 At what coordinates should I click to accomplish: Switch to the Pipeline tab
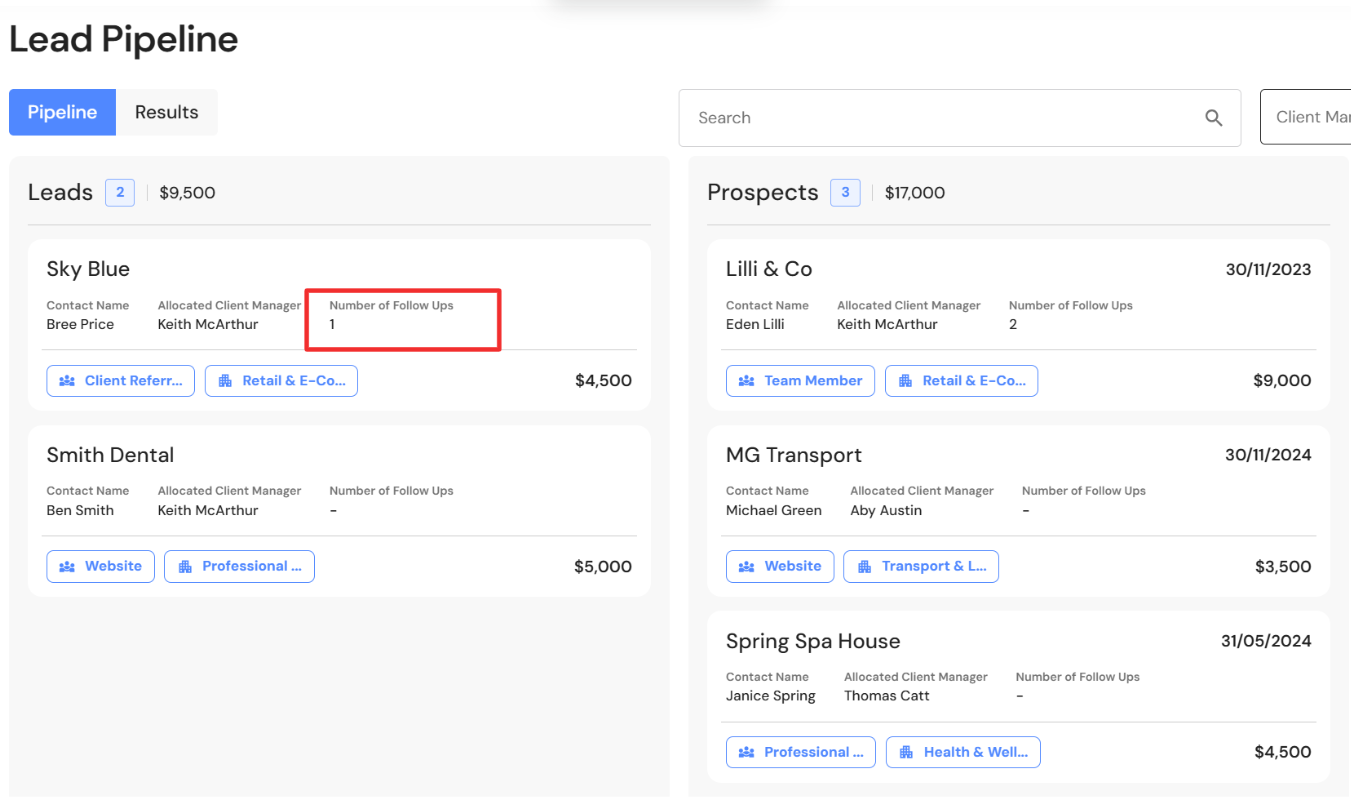point(62,112)
